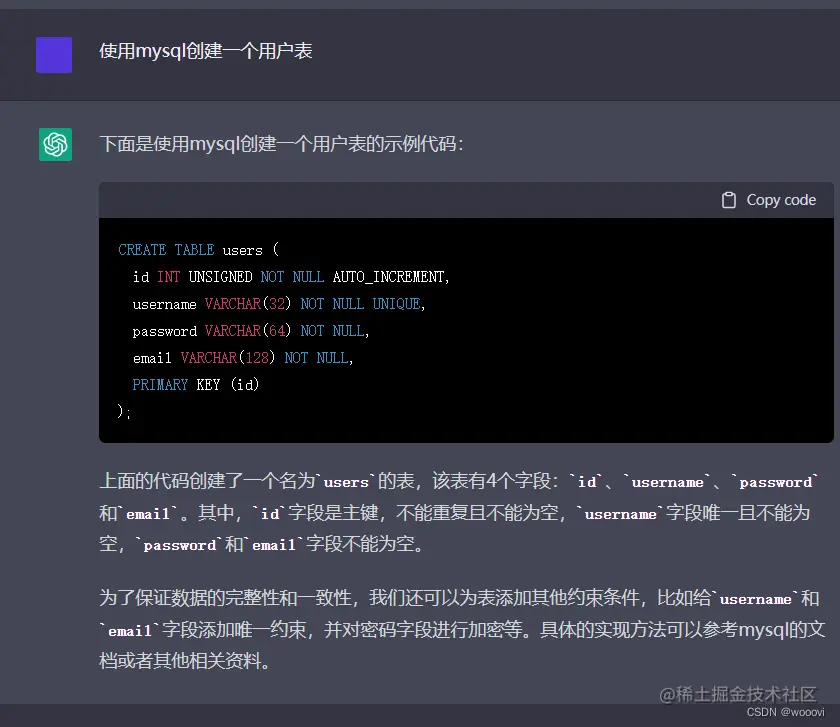Click the inline `username` code highlight
The image size is (840, 727).
click(668, 482)
